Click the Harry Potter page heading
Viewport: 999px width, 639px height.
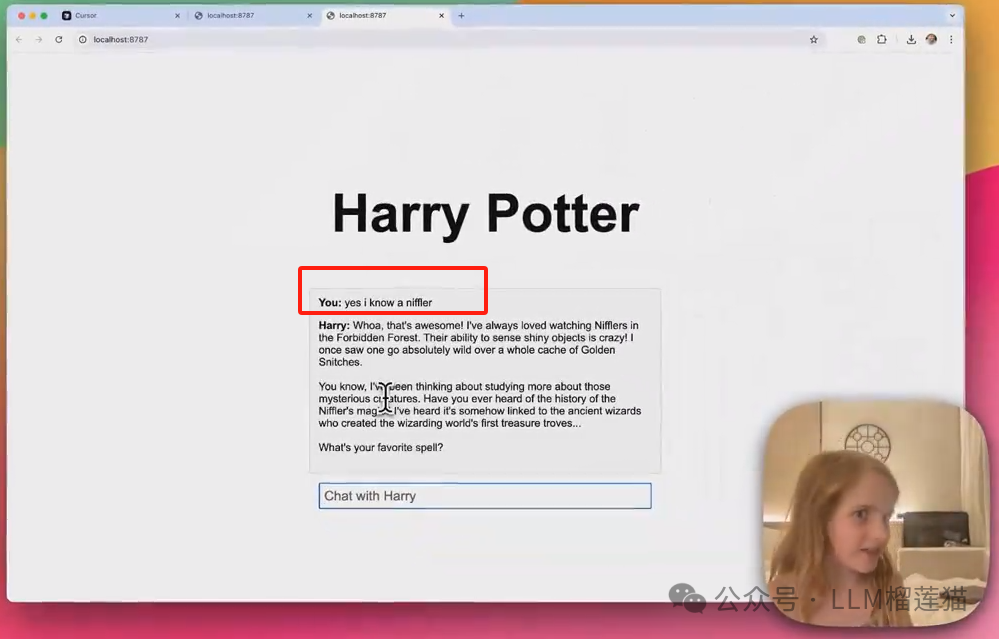[x=485, y=214]
